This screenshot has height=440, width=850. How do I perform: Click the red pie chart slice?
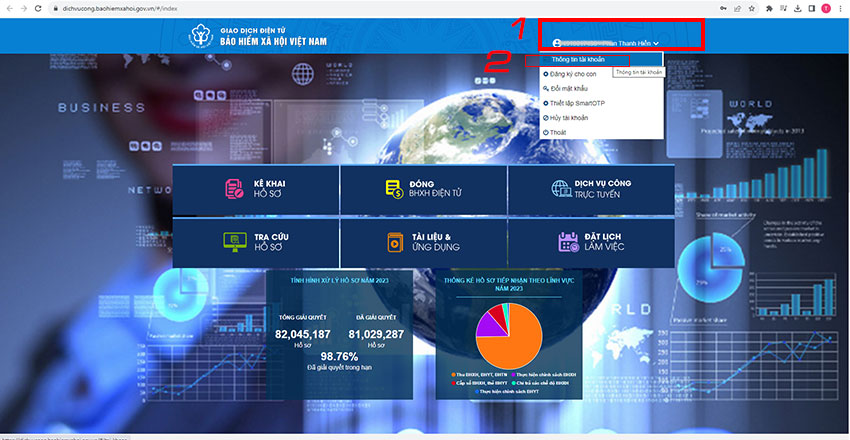[x=500, y=314]
